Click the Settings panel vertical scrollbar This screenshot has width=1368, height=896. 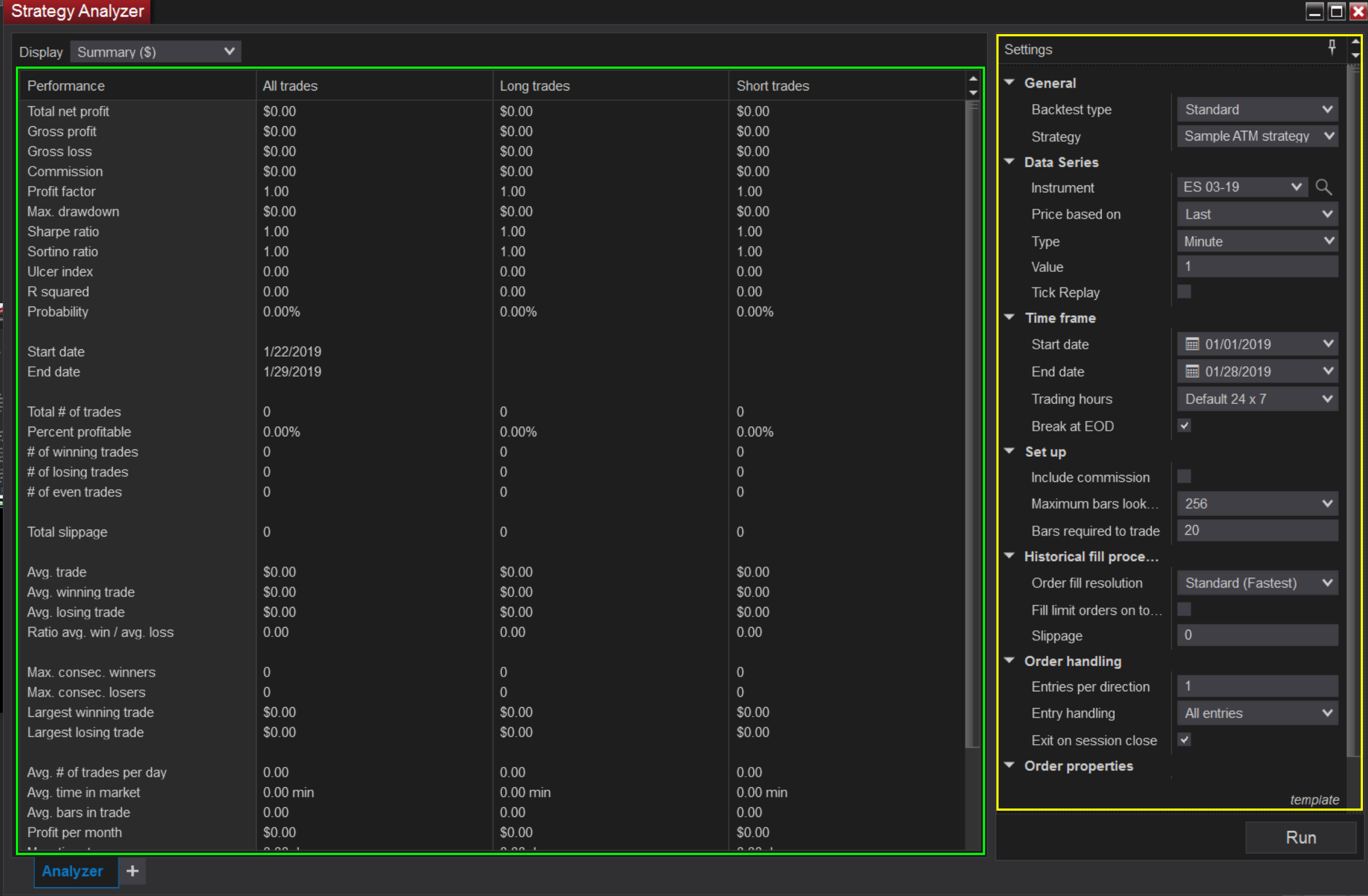click(1354, 411)
